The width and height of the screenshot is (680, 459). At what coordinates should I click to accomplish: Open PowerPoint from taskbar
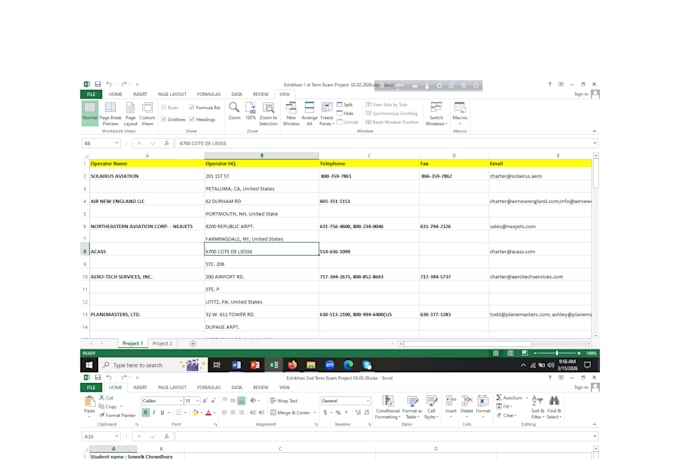point(255,365)
